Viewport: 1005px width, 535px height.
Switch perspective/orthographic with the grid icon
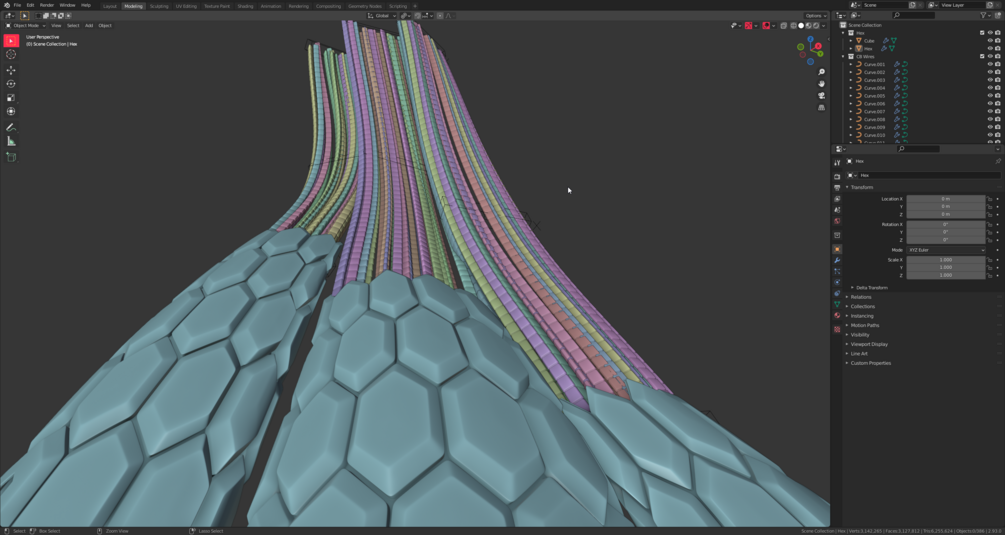pyautogui.click(x=822, y=108)
